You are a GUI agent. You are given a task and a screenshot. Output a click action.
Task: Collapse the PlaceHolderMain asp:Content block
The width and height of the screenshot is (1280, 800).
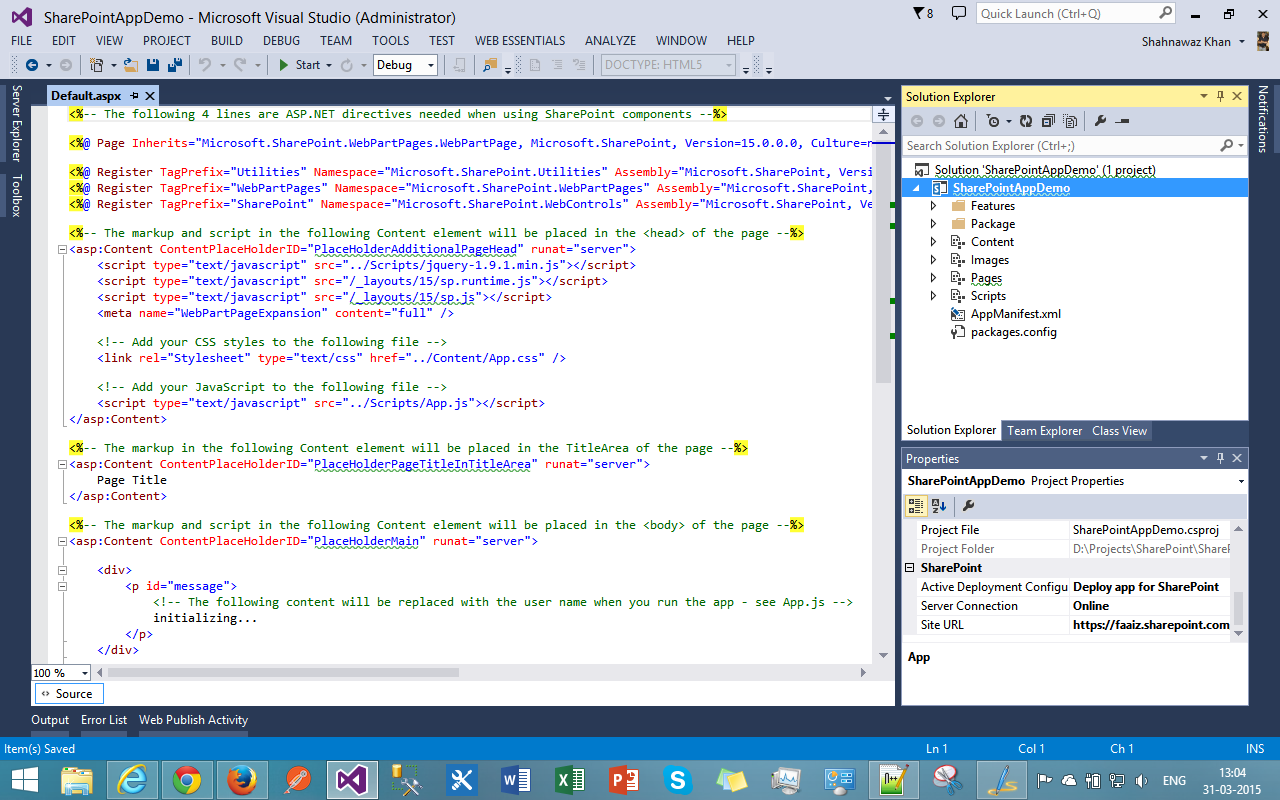(62, 541)
